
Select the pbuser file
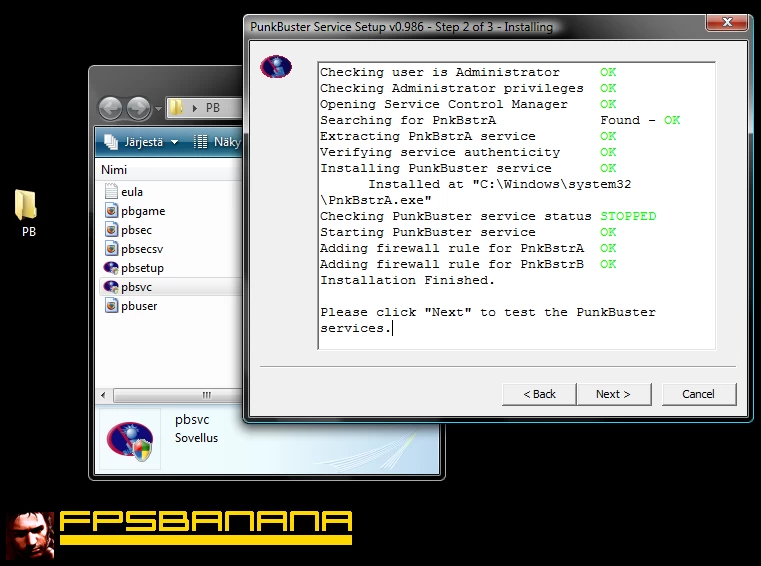pyautogui.click(x=131, y=306)
